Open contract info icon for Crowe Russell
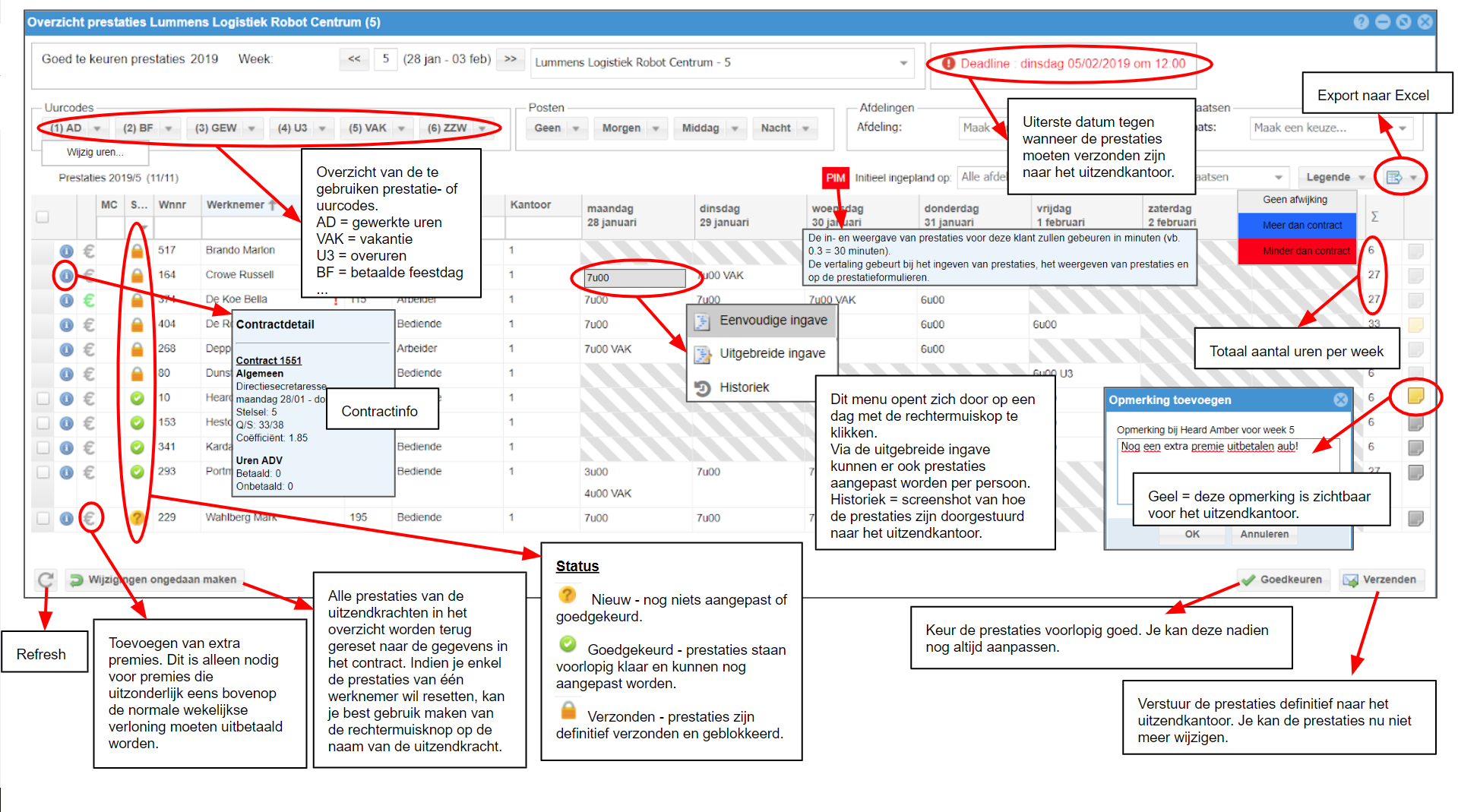 (x=67, y=275)
